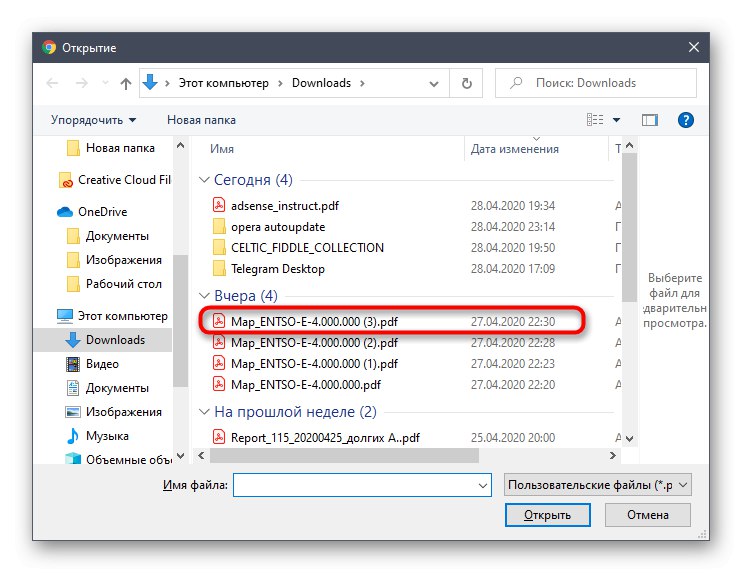Open the Пользовательские файлы type filter
The width and height of the screenshot is (742, 573).
point(598,485)
